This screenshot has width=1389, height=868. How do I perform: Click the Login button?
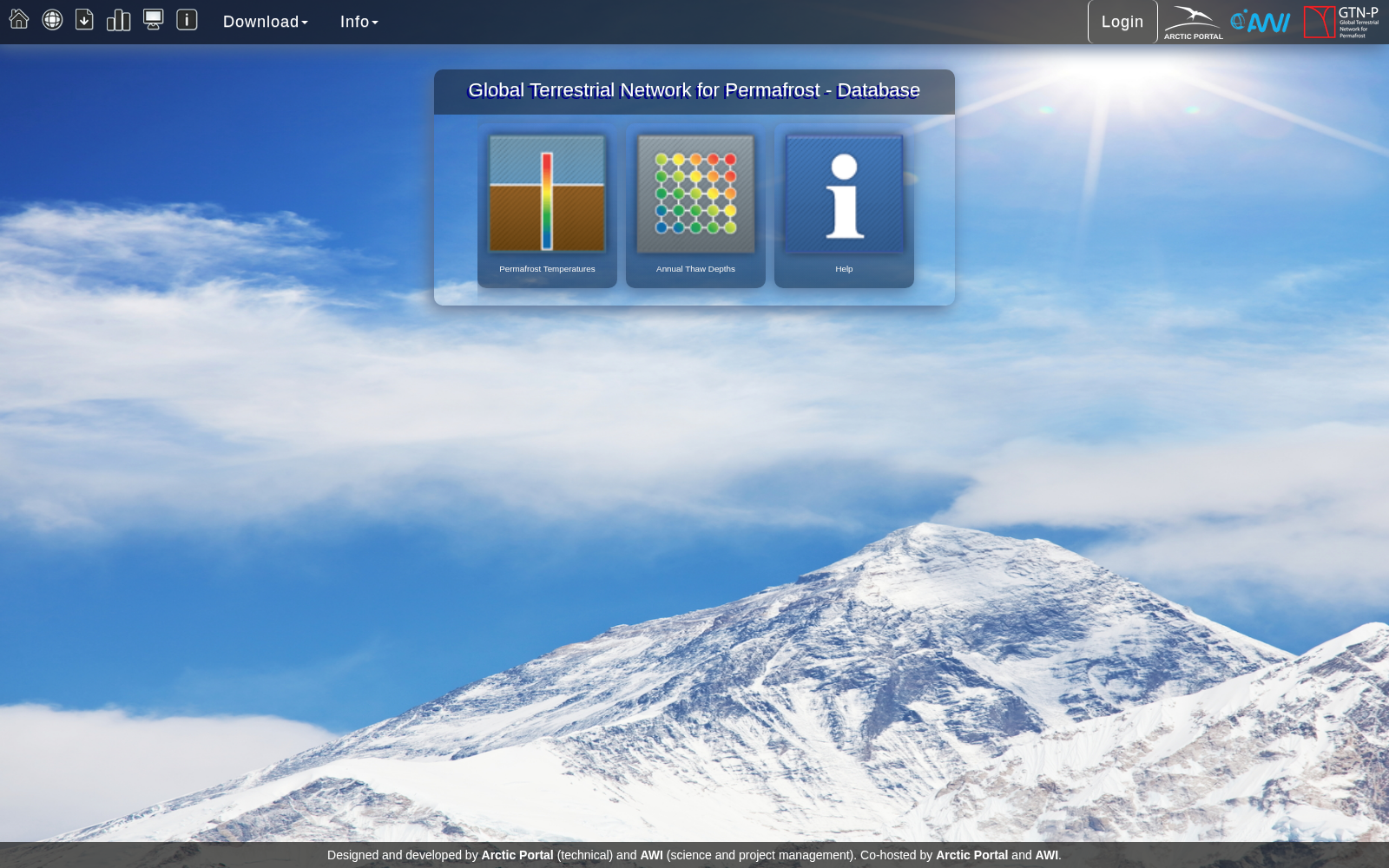(x=1122, y=22)
